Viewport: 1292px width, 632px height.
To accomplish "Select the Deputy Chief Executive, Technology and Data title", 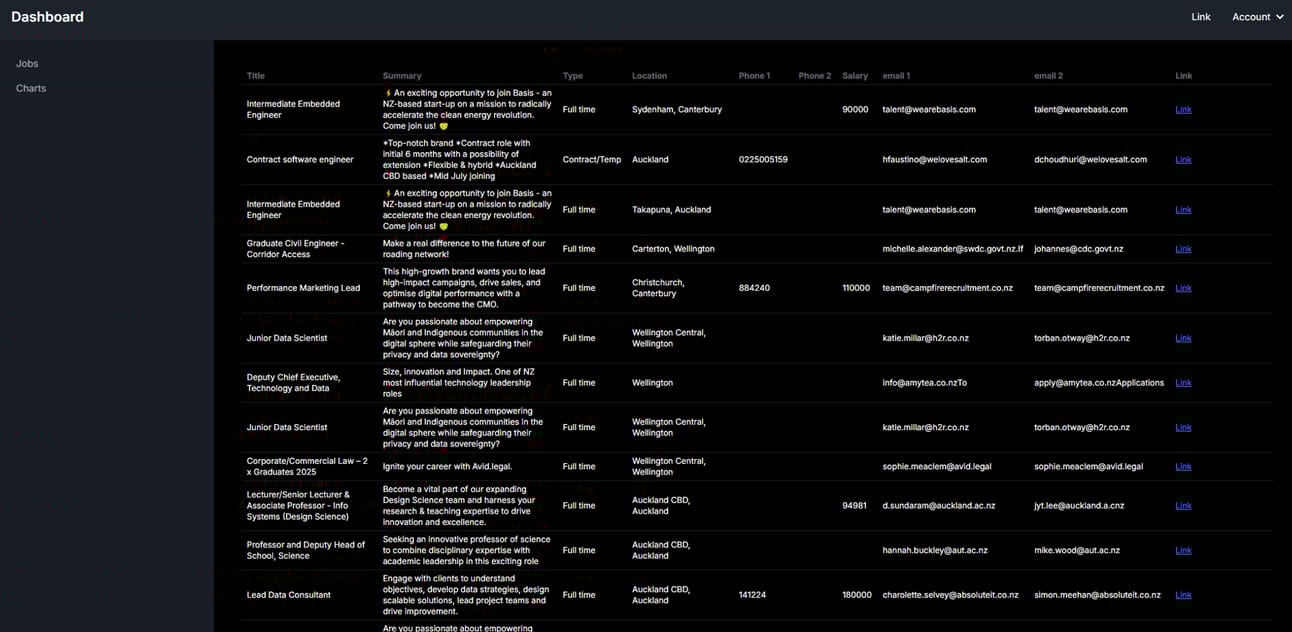I will [x=293, y=383].
